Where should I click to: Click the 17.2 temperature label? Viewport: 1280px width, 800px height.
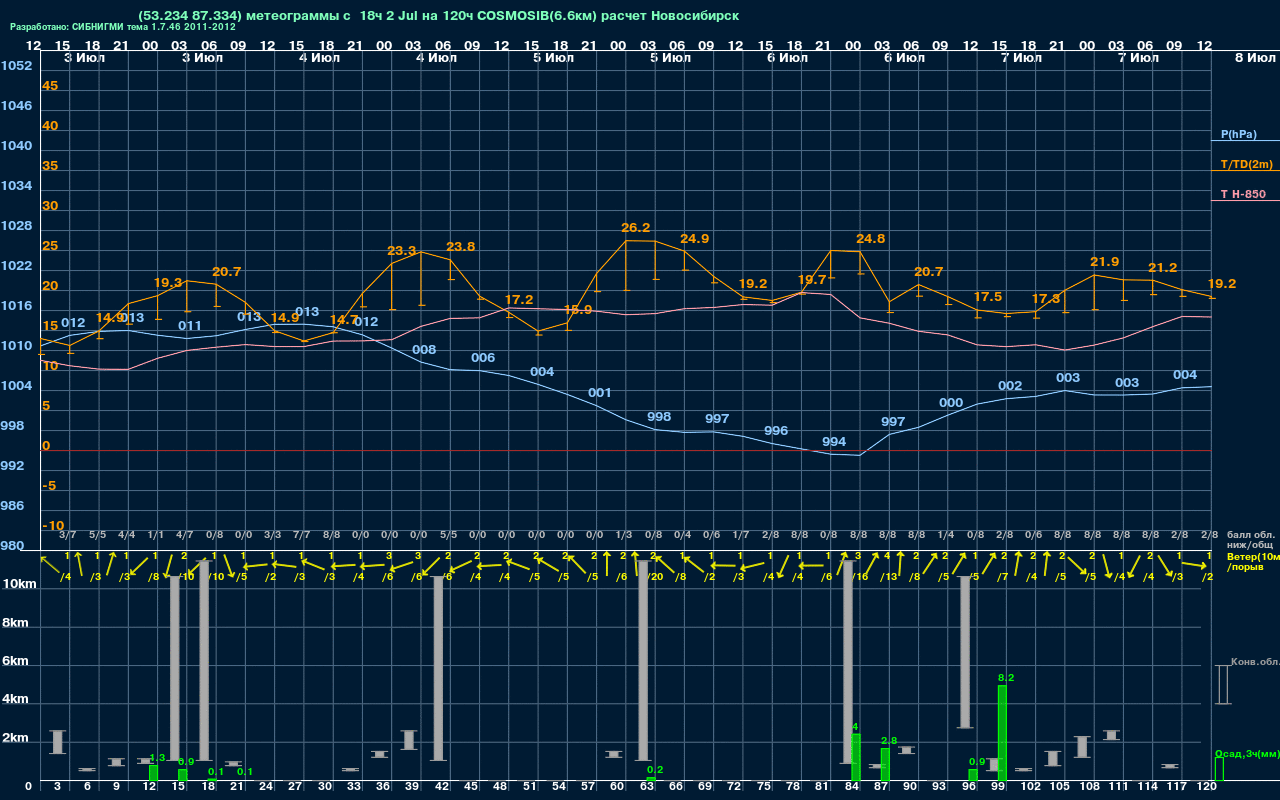[x=519, y=300]
